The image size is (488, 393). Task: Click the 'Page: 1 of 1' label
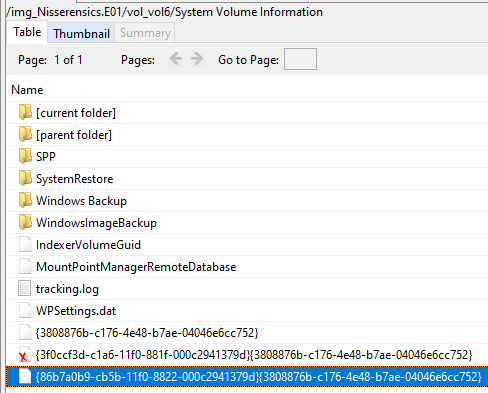pos(50,60)
